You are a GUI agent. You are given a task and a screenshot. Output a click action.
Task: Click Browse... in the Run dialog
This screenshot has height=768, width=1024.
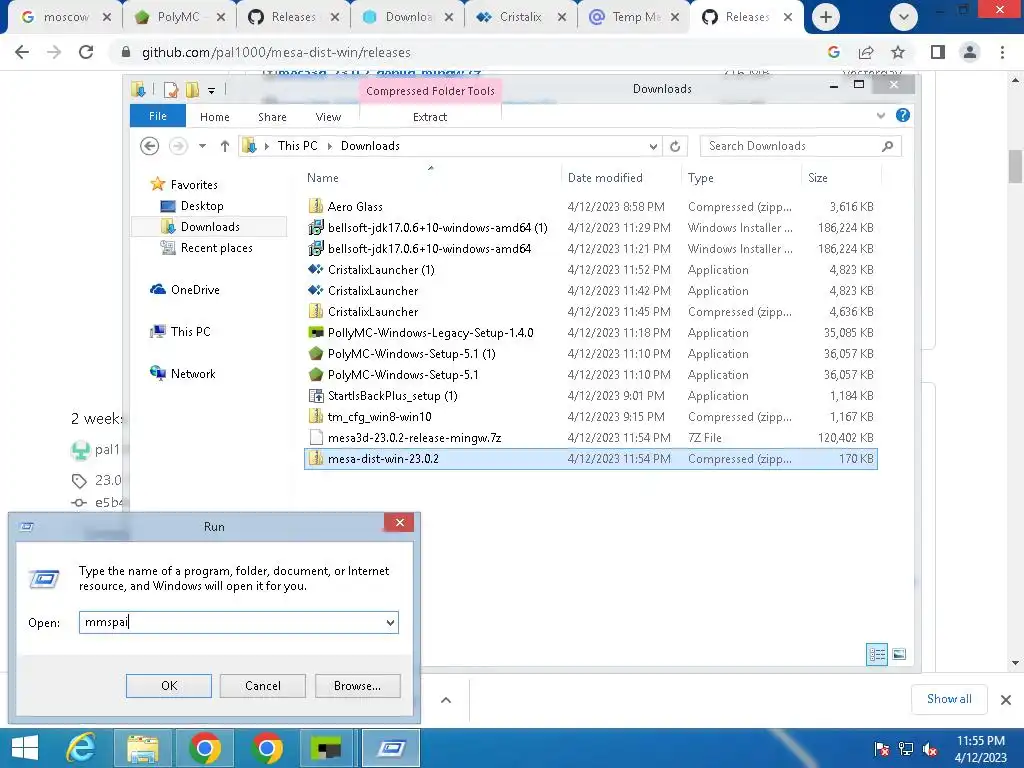[x=357, y=686]
